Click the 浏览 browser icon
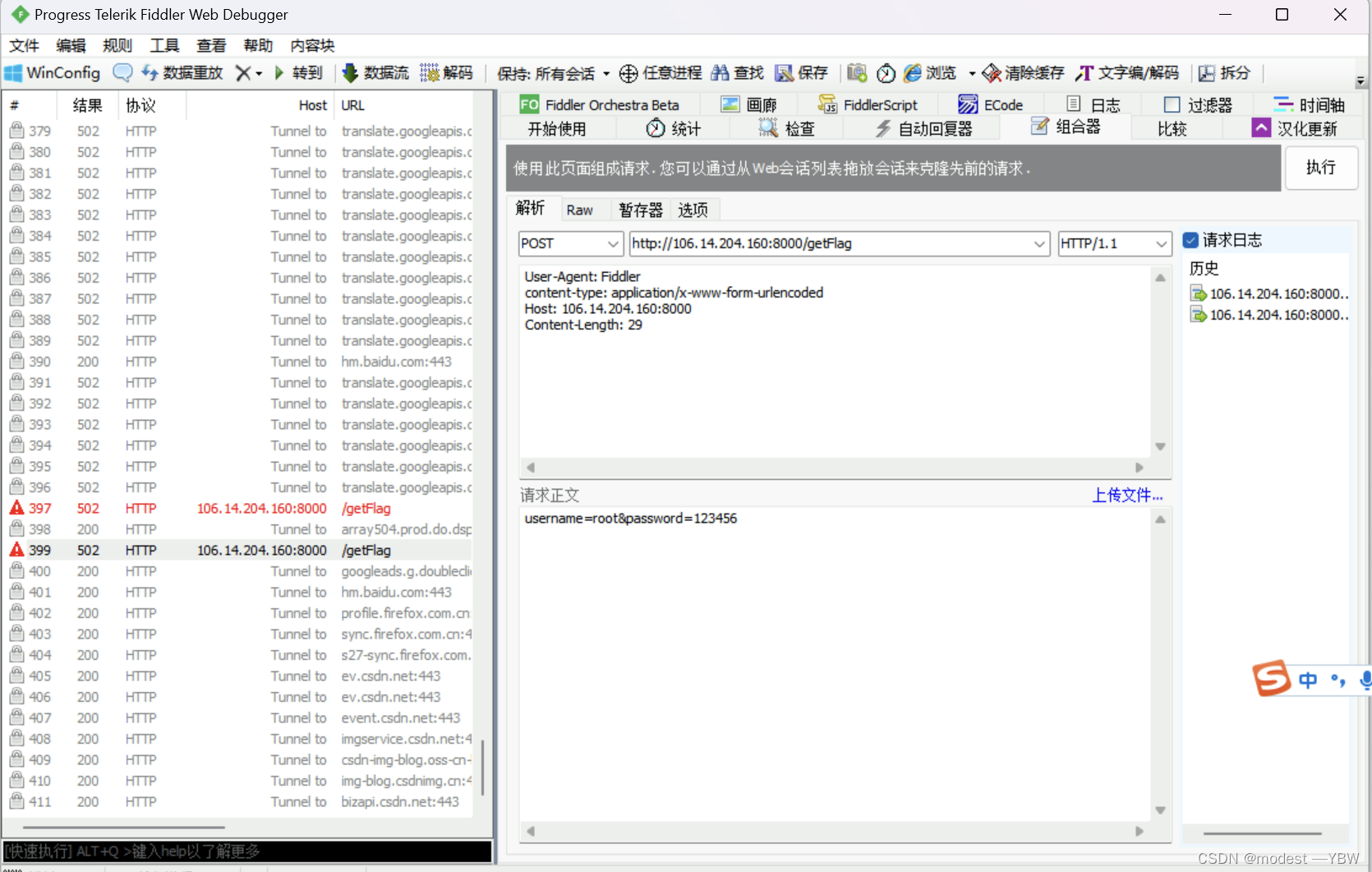 tap(913, 73)
